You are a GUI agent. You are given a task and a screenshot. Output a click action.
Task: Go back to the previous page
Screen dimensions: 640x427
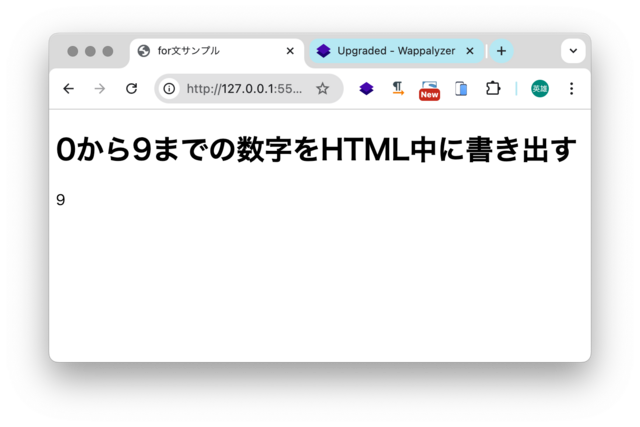coord(69,89)
